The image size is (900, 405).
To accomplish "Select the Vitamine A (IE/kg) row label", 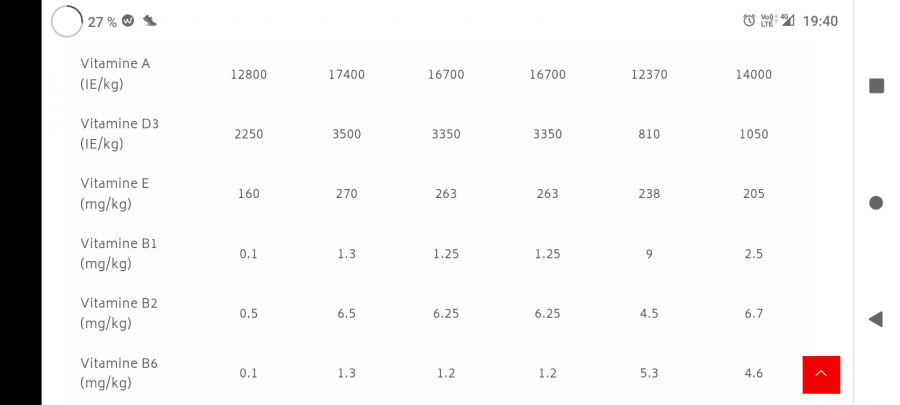I will pyautogui.click(x=115, y=74).
